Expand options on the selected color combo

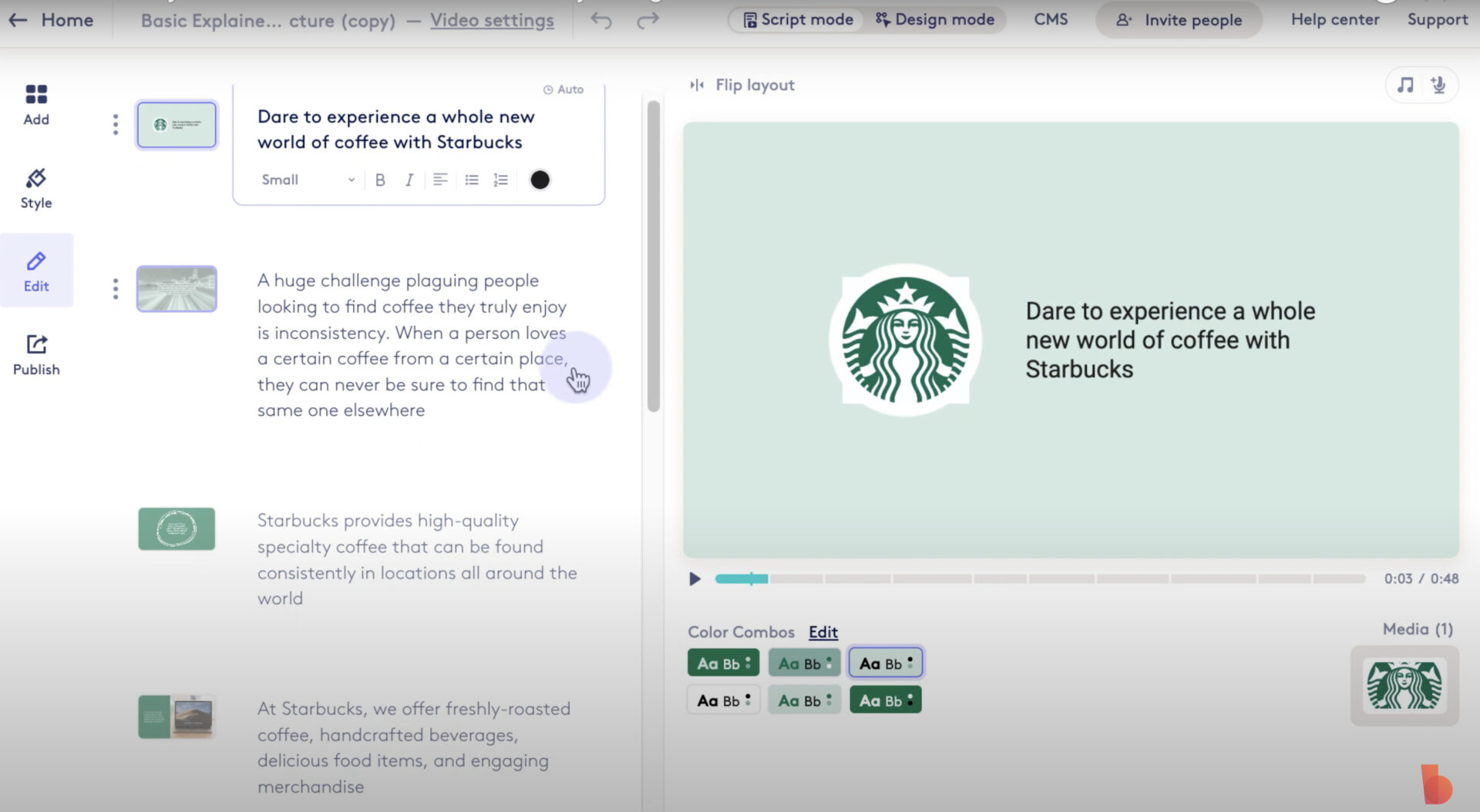tap(910, 661)
